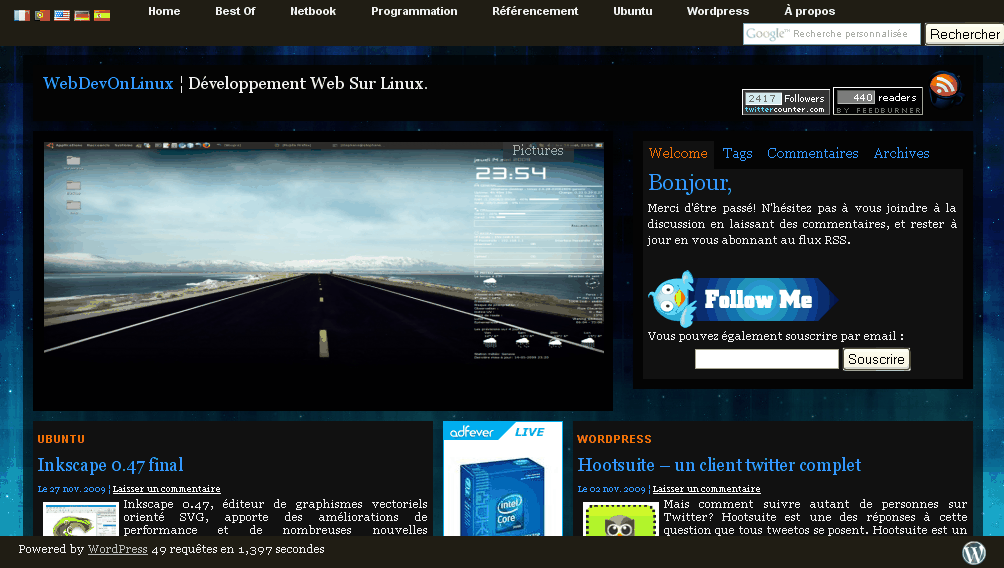Open Hootsuite – un client twitter complet
Image resolution: width=1004 pixels, height=568 pixels.
719,465
